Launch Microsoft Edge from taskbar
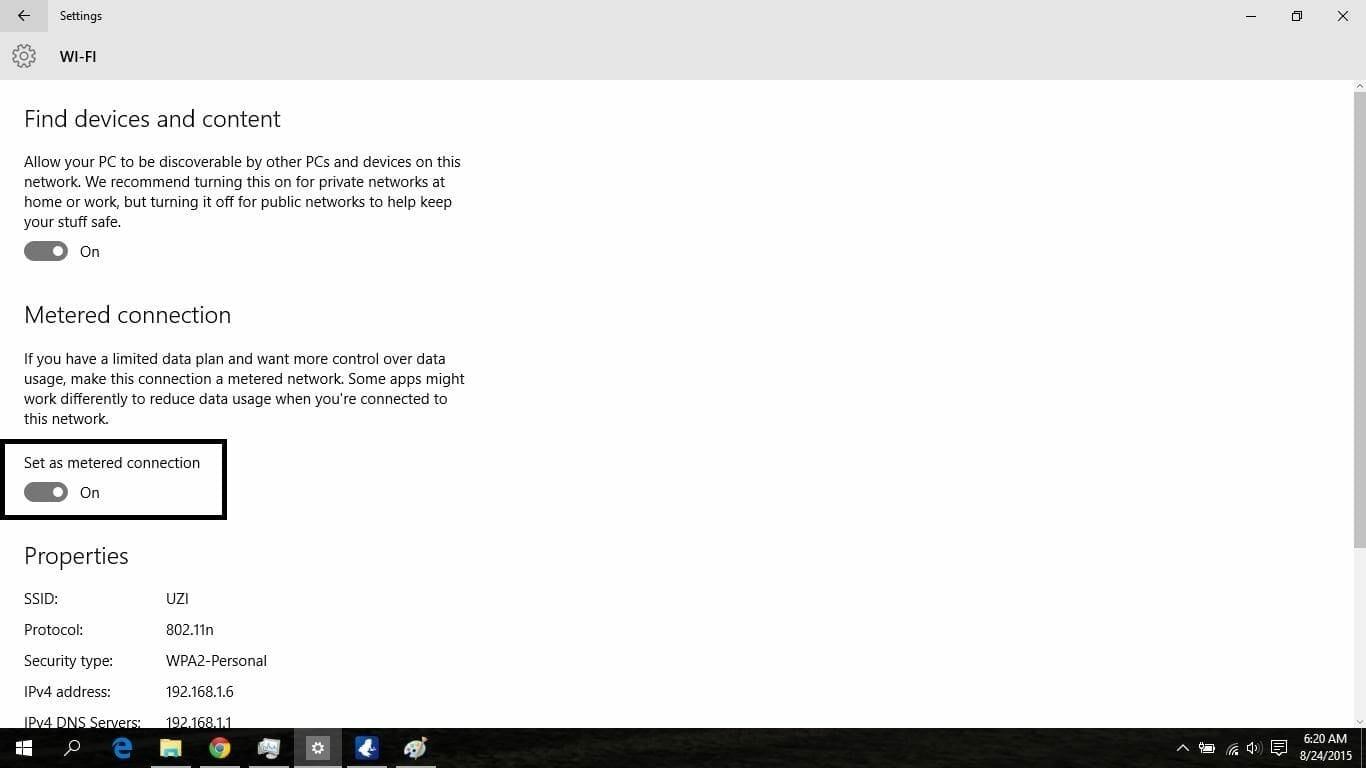1366x768 pixels. pyautogui.click(x=122, y=748)
